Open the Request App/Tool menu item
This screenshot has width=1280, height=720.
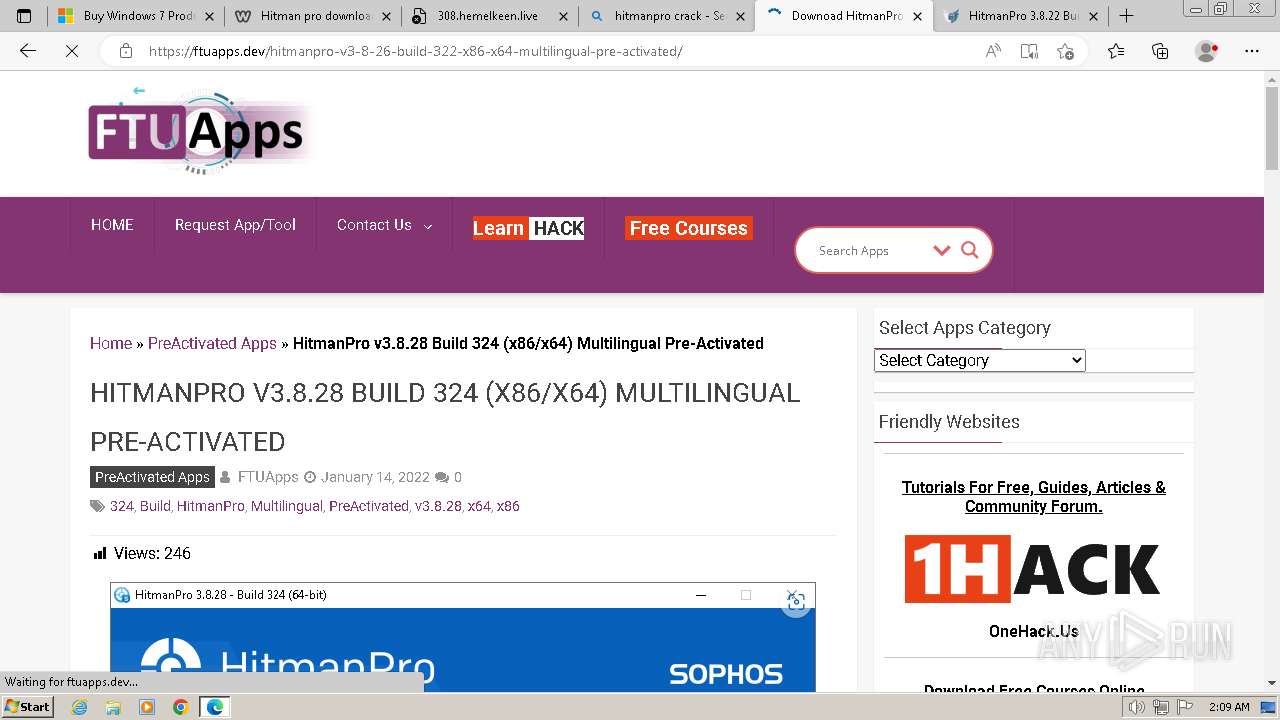(x=235, y=225)
